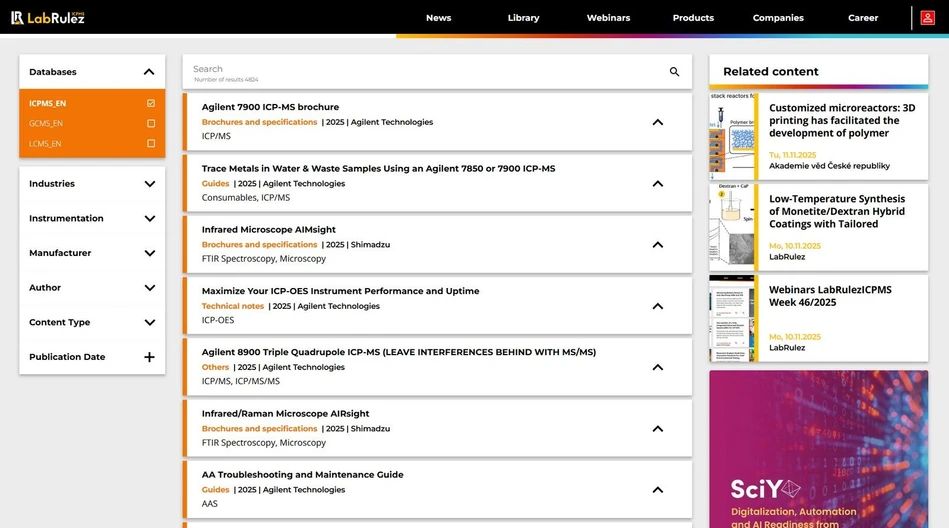
Task: Open Trace Metals in Water & Waste Samples guide
Action: (378, 168)
